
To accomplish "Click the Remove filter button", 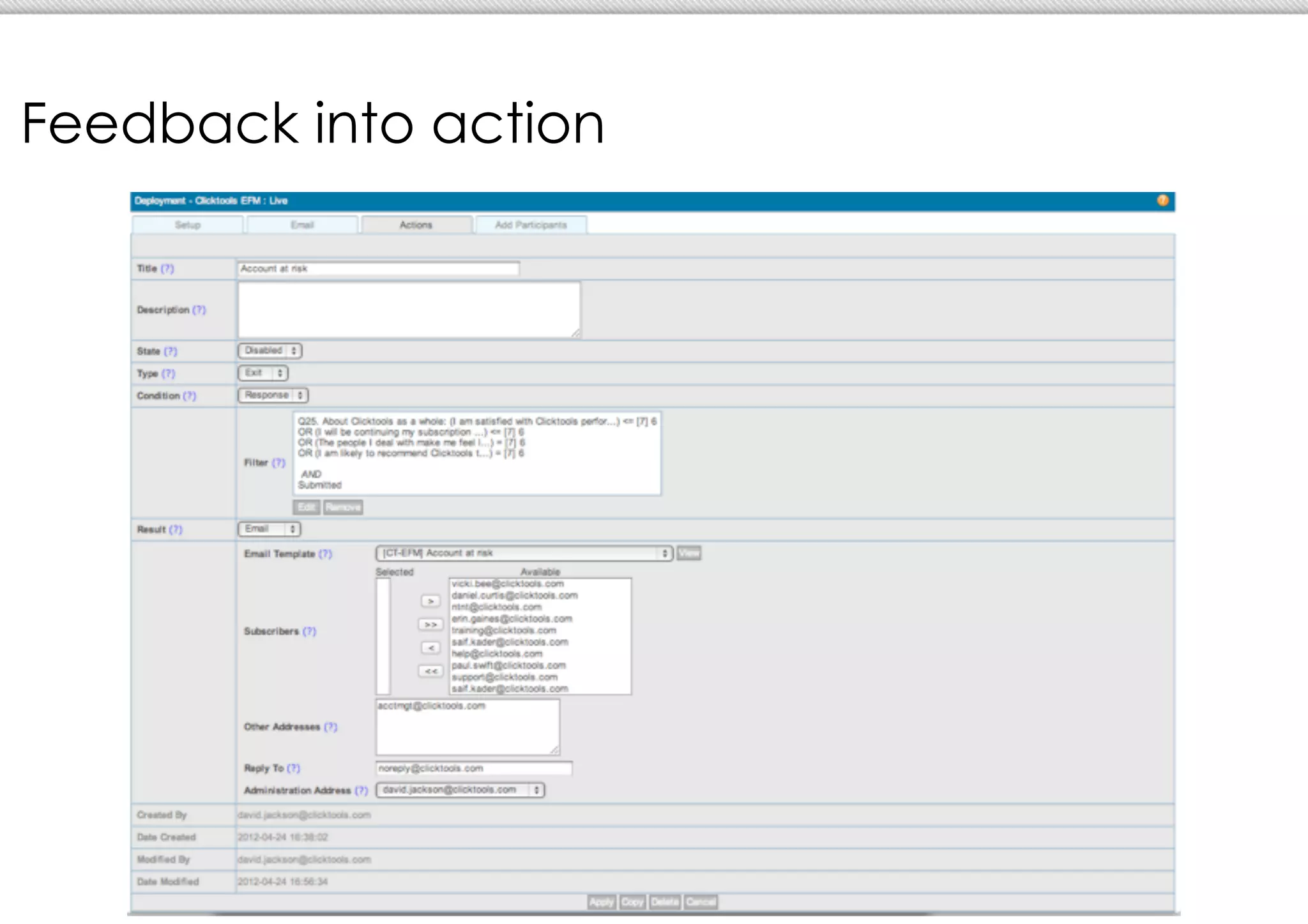I will pos(343,507).
